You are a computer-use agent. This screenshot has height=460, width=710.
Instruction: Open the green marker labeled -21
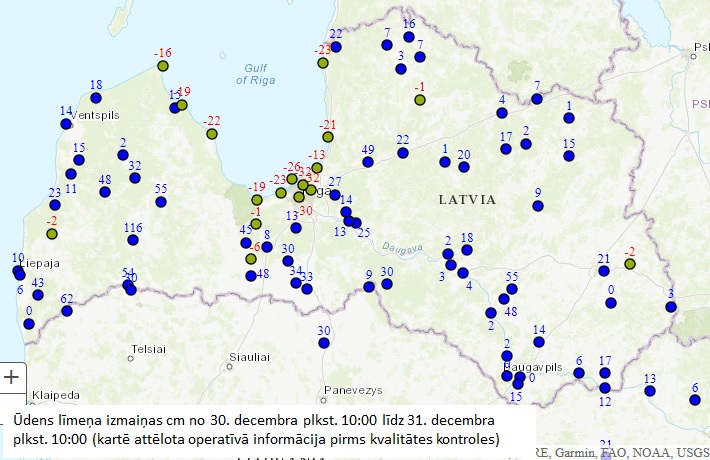328,137
